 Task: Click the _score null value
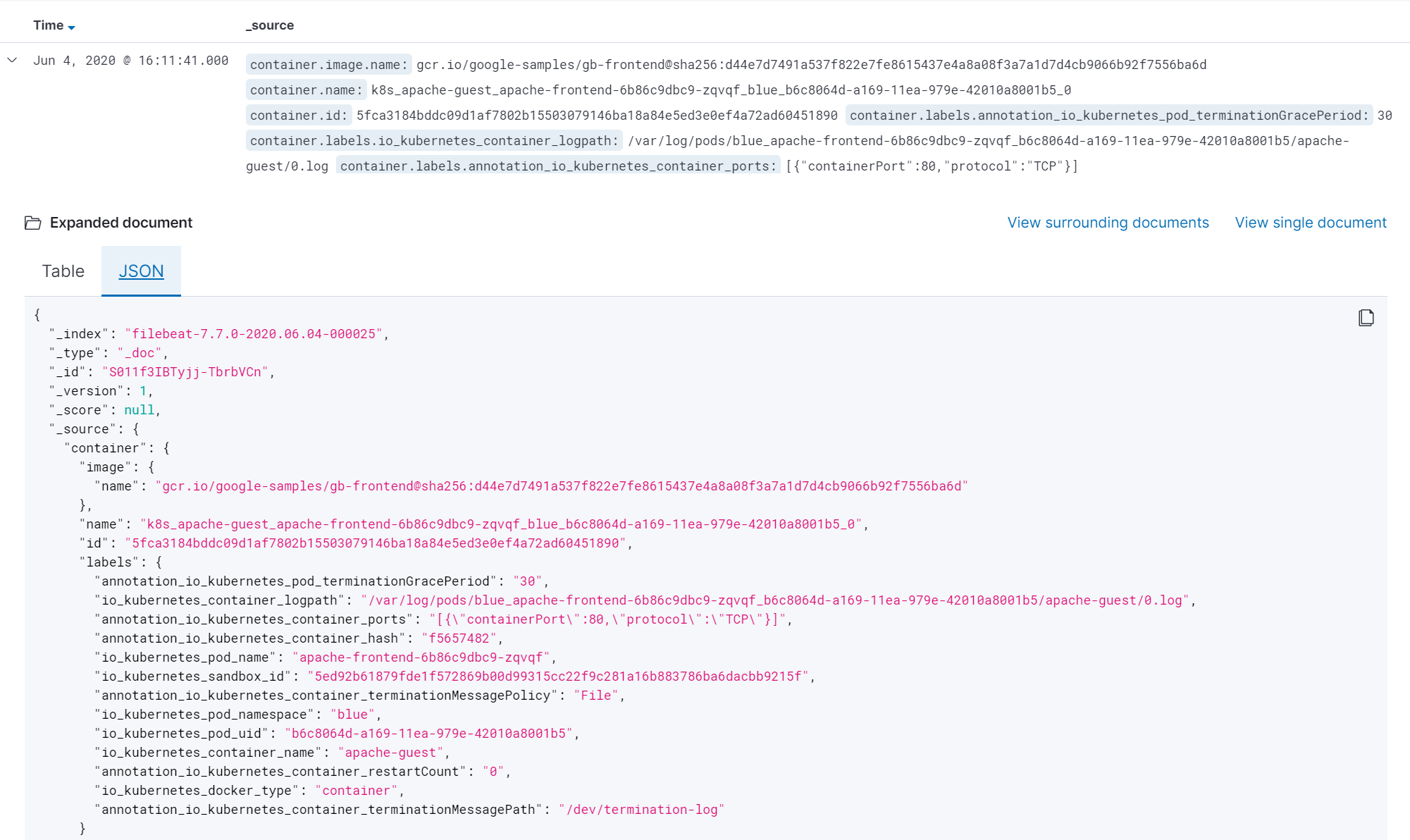(140, 410)
